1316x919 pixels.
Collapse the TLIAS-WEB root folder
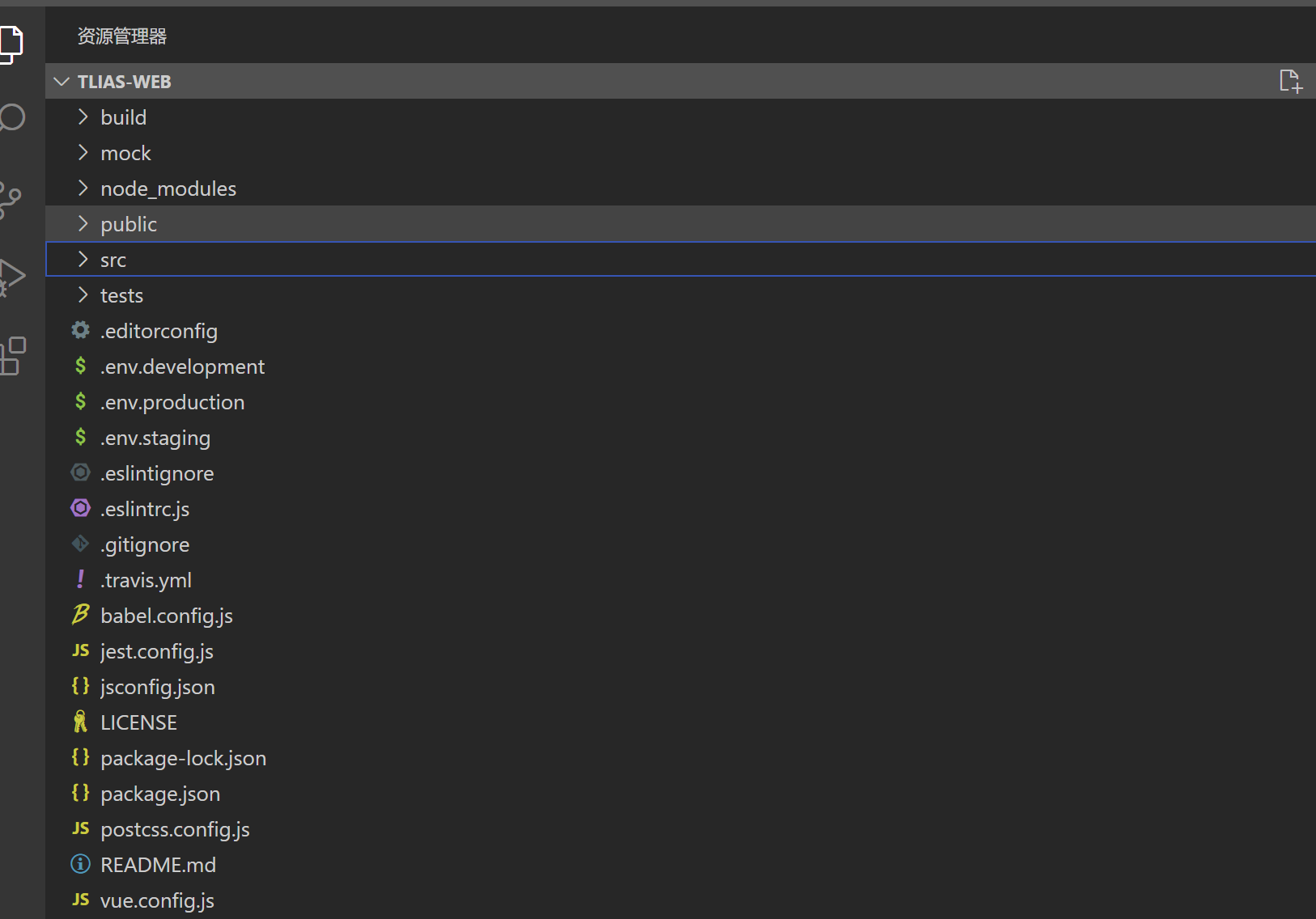pyautogui.click(x=62, y=82)
